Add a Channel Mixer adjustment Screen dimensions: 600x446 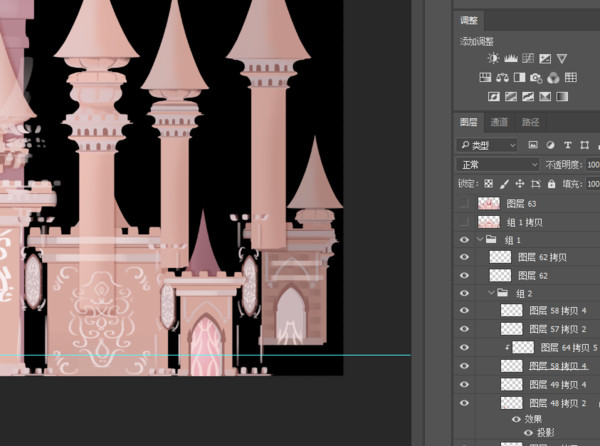553,78
